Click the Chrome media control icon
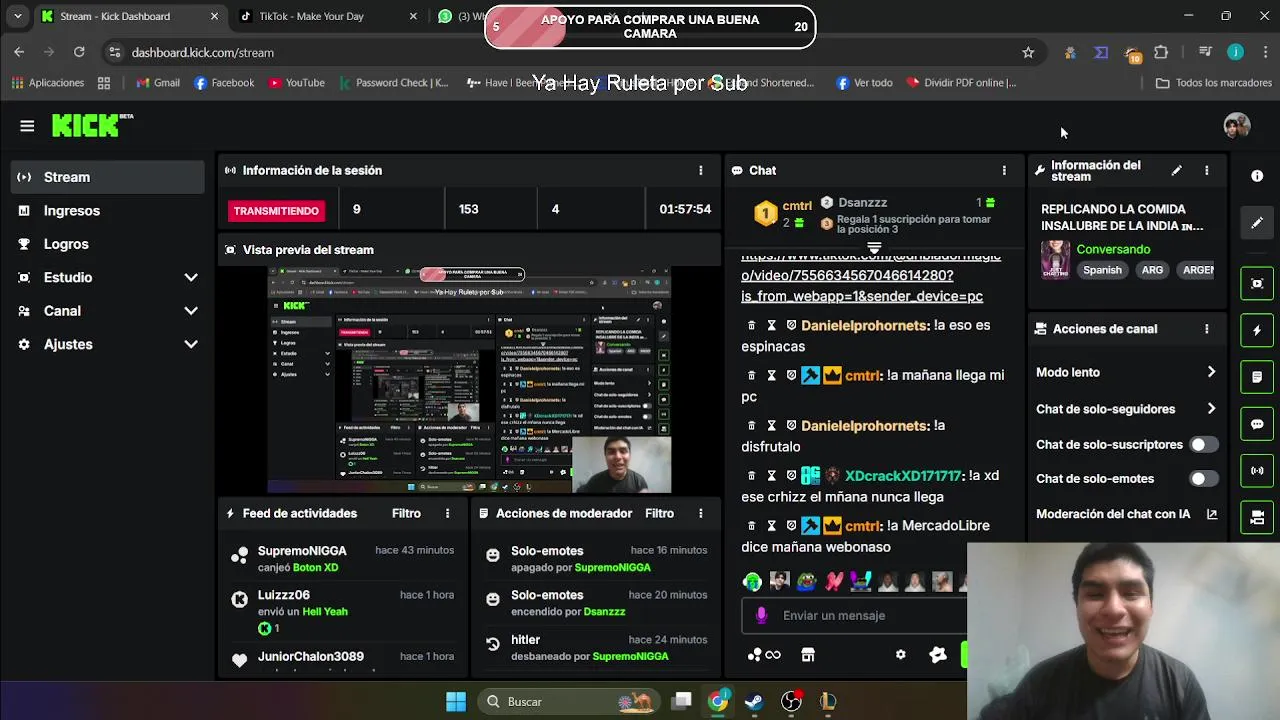Viewport: 1280px width, 720px height. [1205, 52]
